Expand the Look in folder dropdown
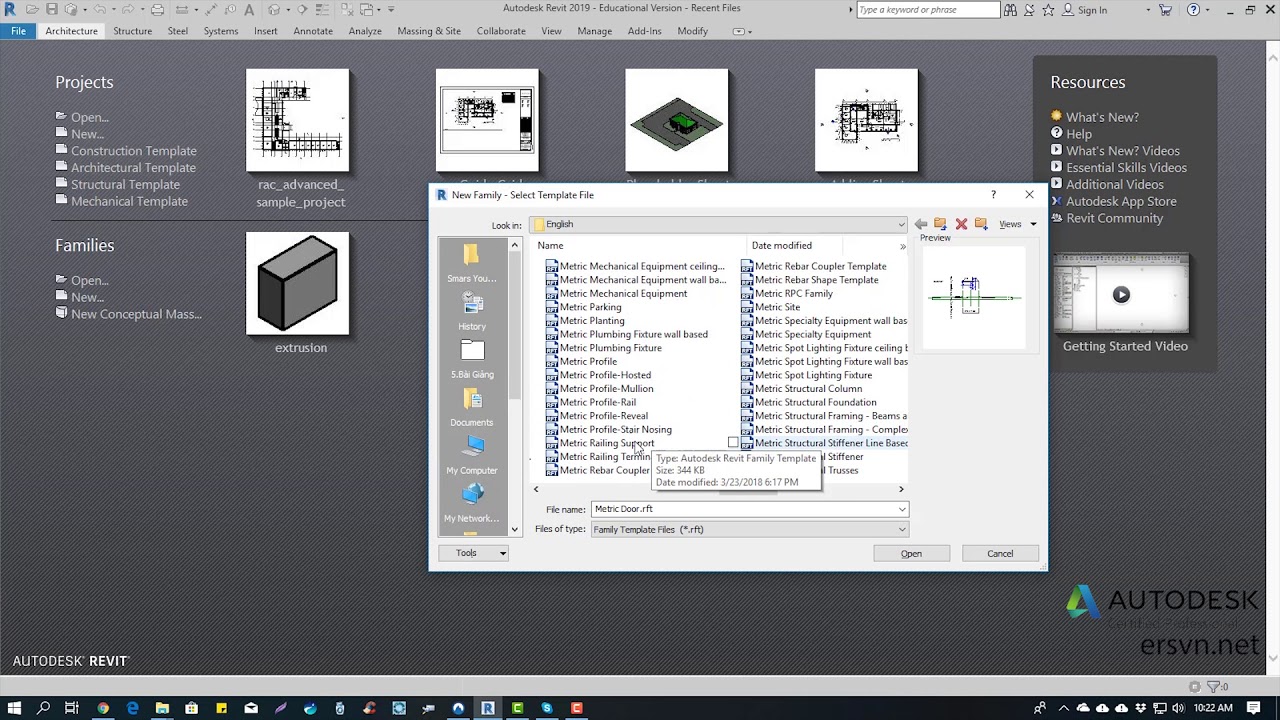This screenshot has height=720, width=1280. point(901,224)
